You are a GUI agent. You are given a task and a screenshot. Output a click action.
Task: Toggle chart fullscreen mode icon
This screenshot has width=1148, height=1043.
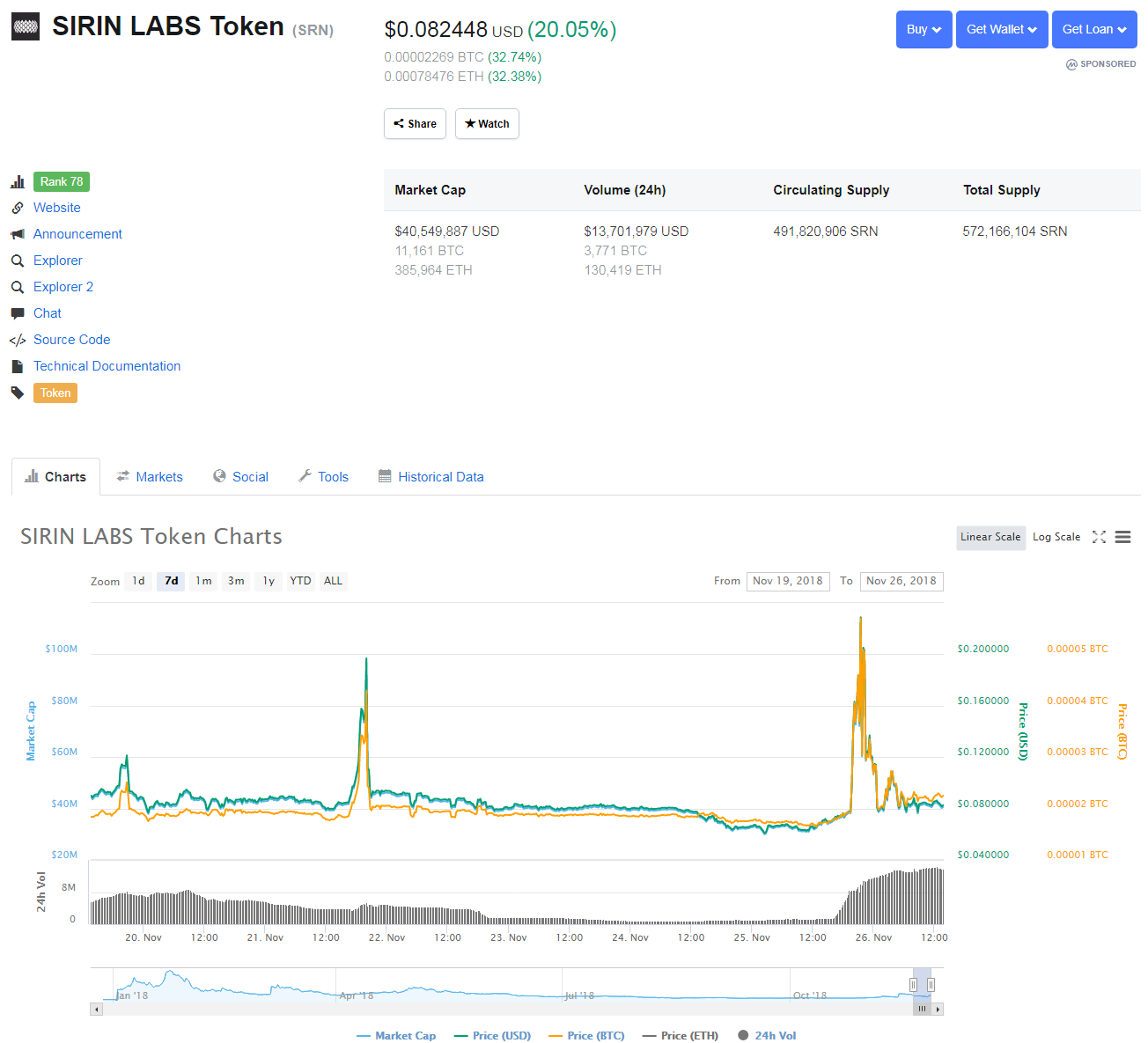tap(1099, 537)
